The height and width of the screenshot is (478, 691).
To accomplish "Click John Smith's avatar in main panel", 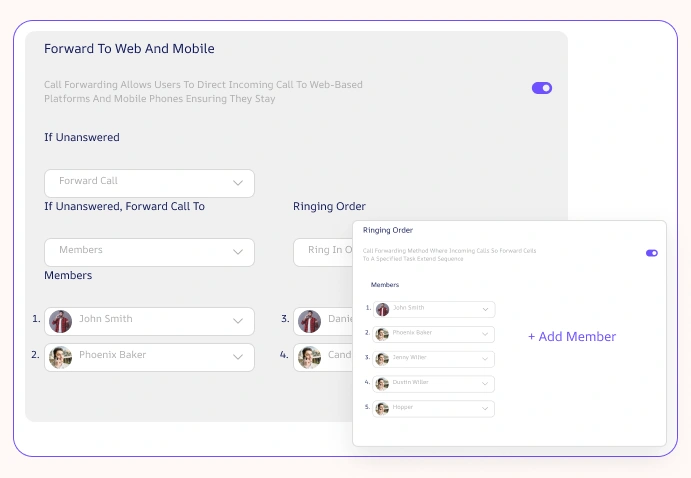I will point(60,321).
